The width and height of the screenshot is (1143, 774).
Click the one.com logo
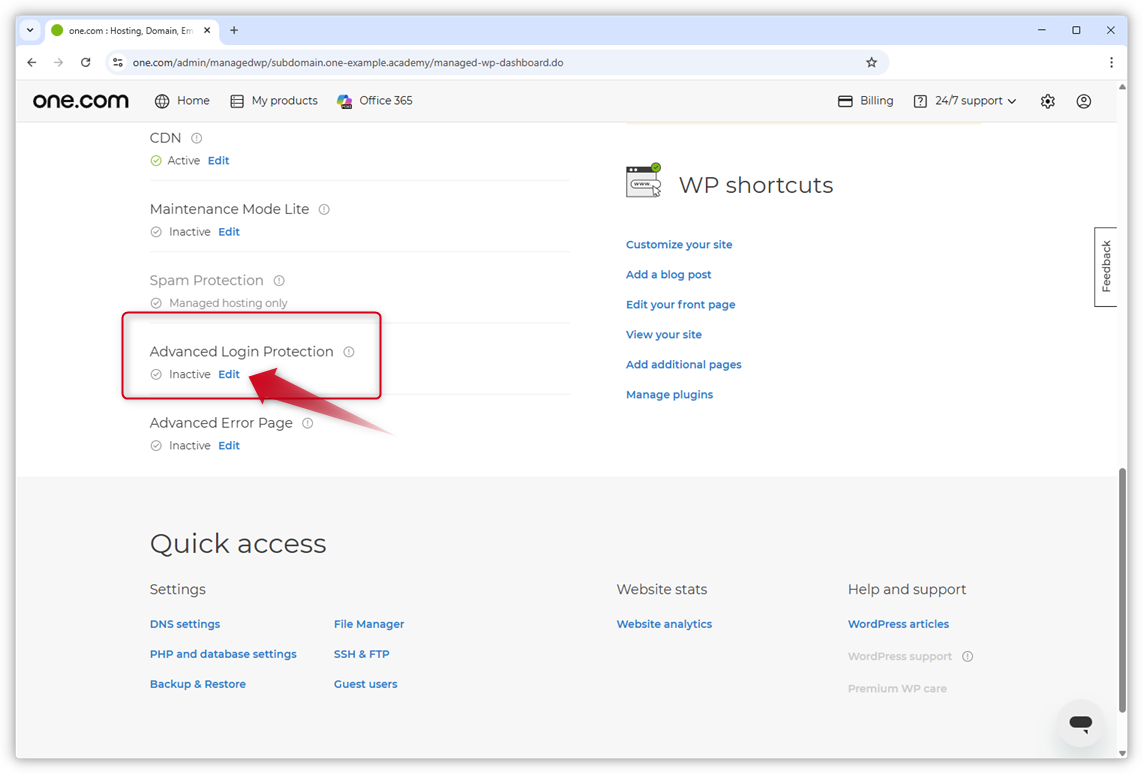click(81, 101)
